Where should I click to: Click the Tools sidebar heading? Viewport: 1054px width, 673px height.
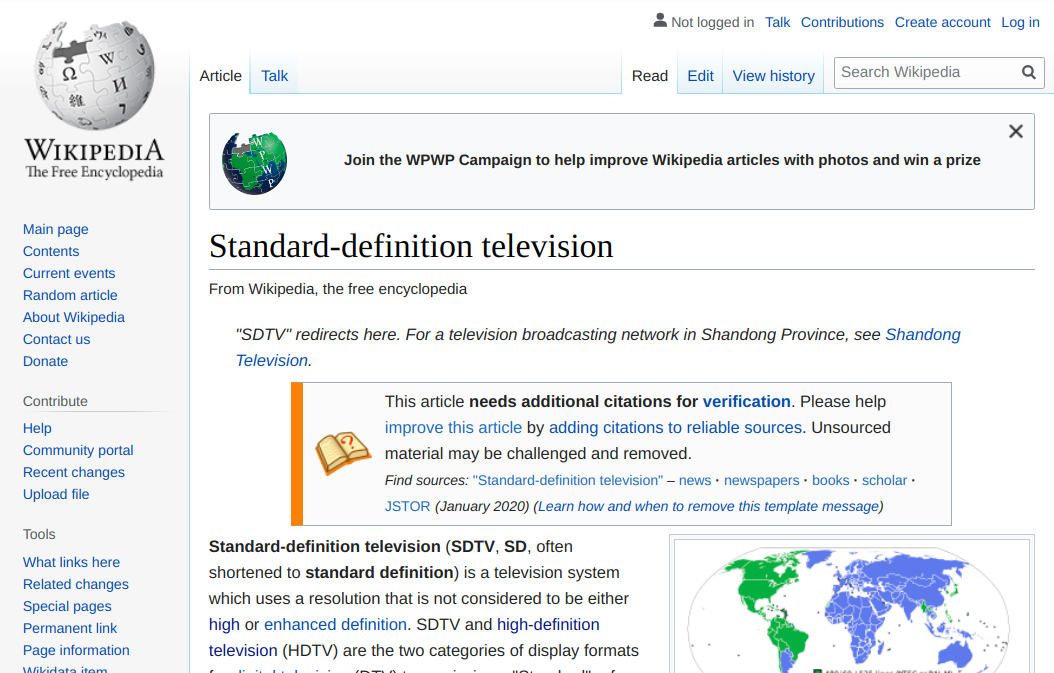coord(39,535)
